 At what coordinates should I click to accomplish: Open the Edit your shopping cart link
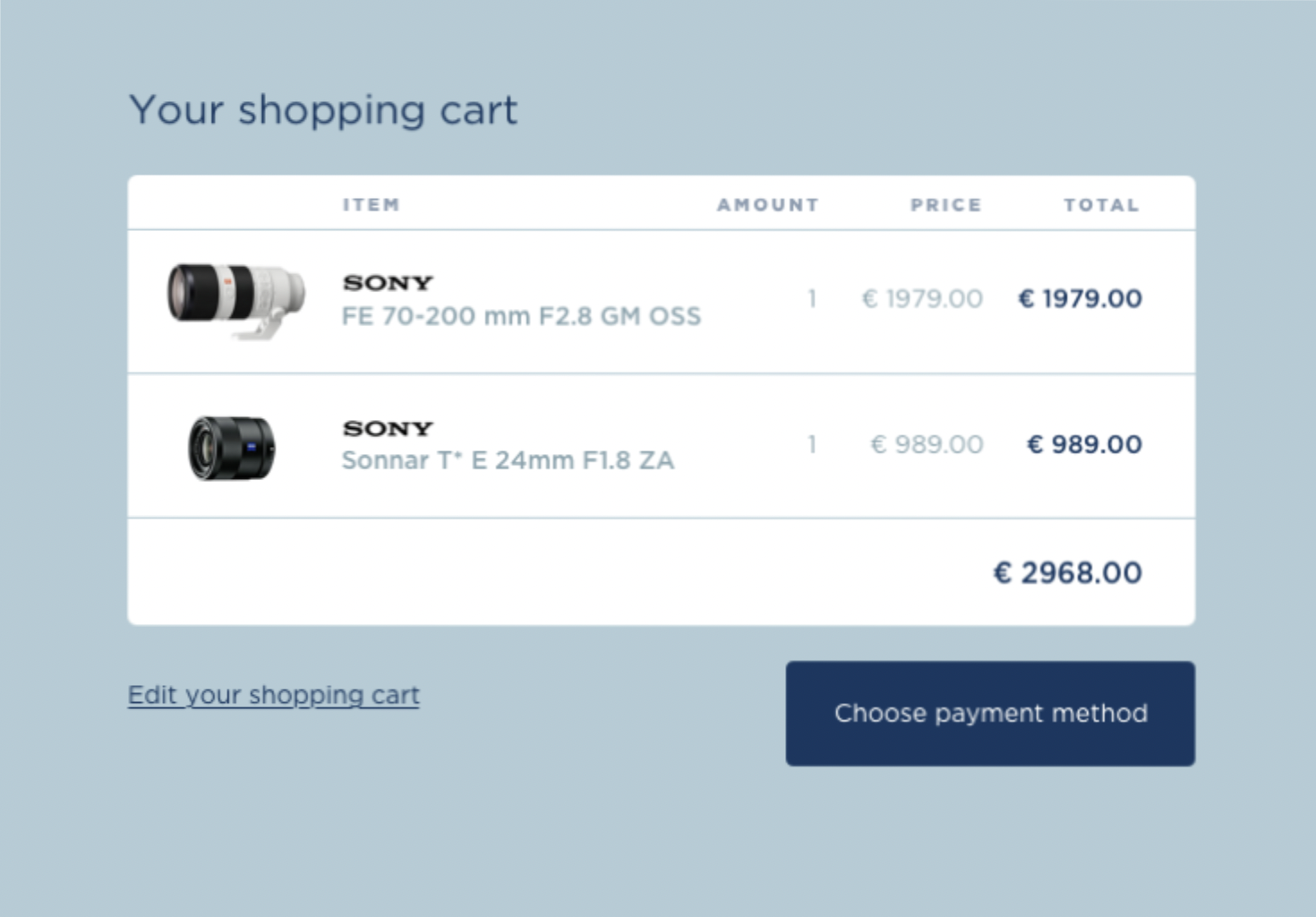tap(273, 695)
